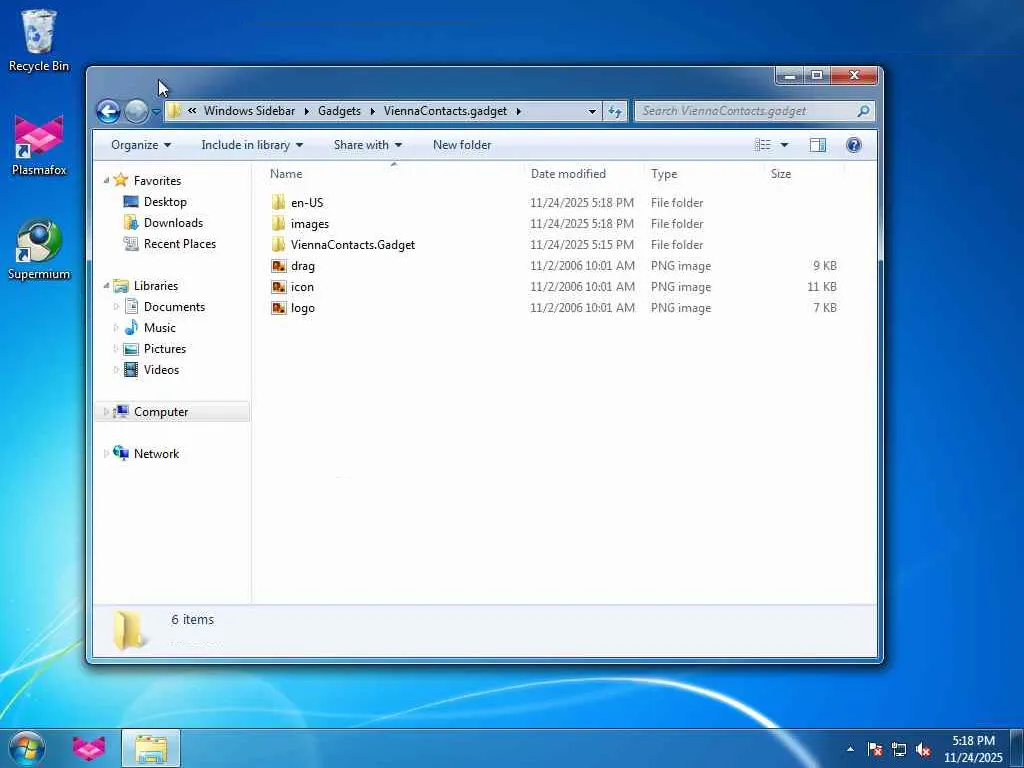Open the Music library

click(x=159, y=328)
